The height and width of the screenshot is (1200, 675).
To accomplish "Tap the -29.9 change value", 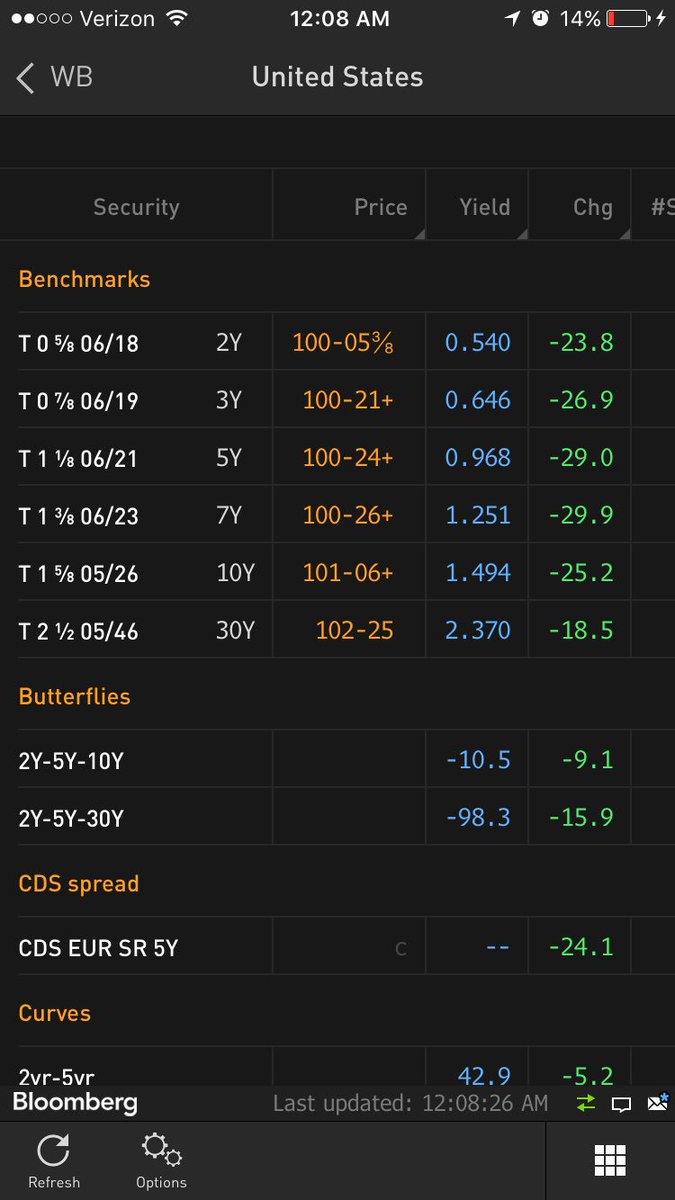I will coord(581,515).
